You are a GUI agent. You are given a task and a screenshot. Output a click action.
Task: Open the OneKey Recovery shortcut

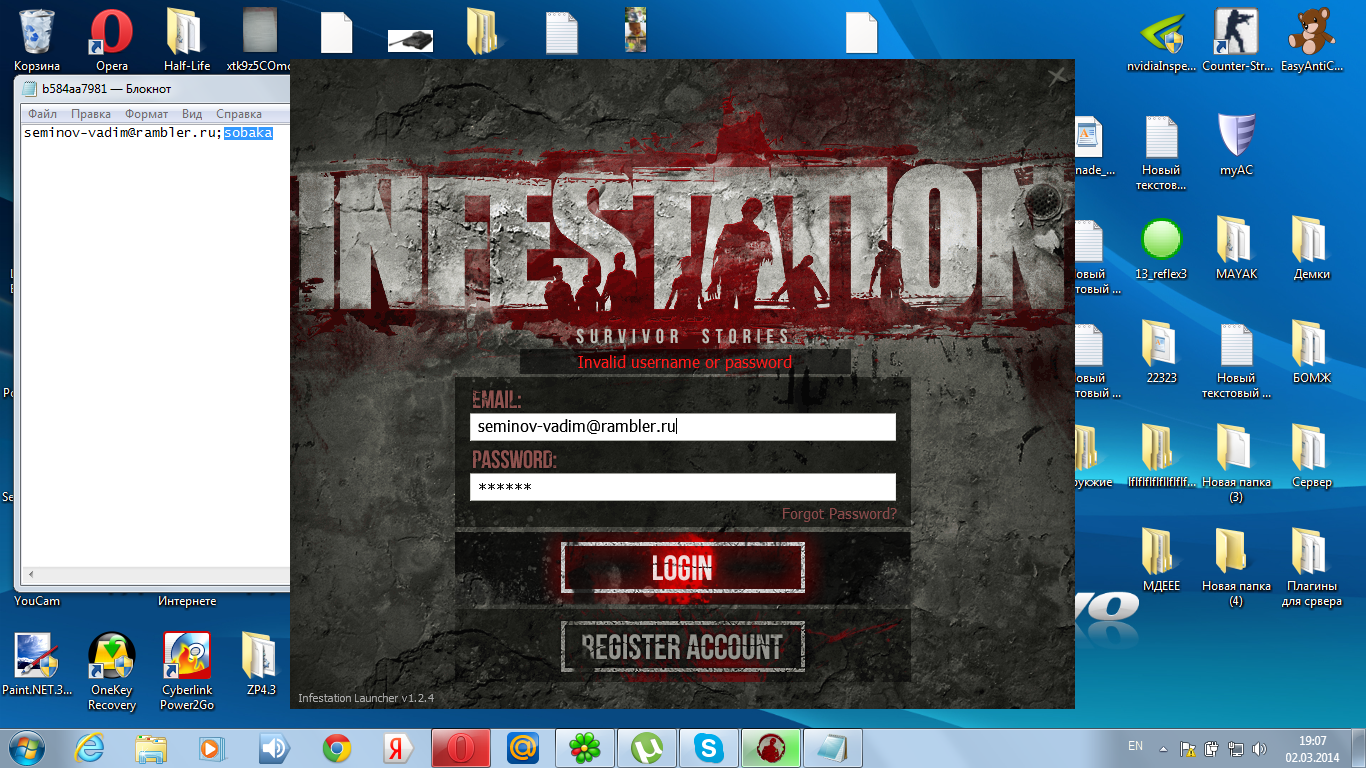coord(111,671)
